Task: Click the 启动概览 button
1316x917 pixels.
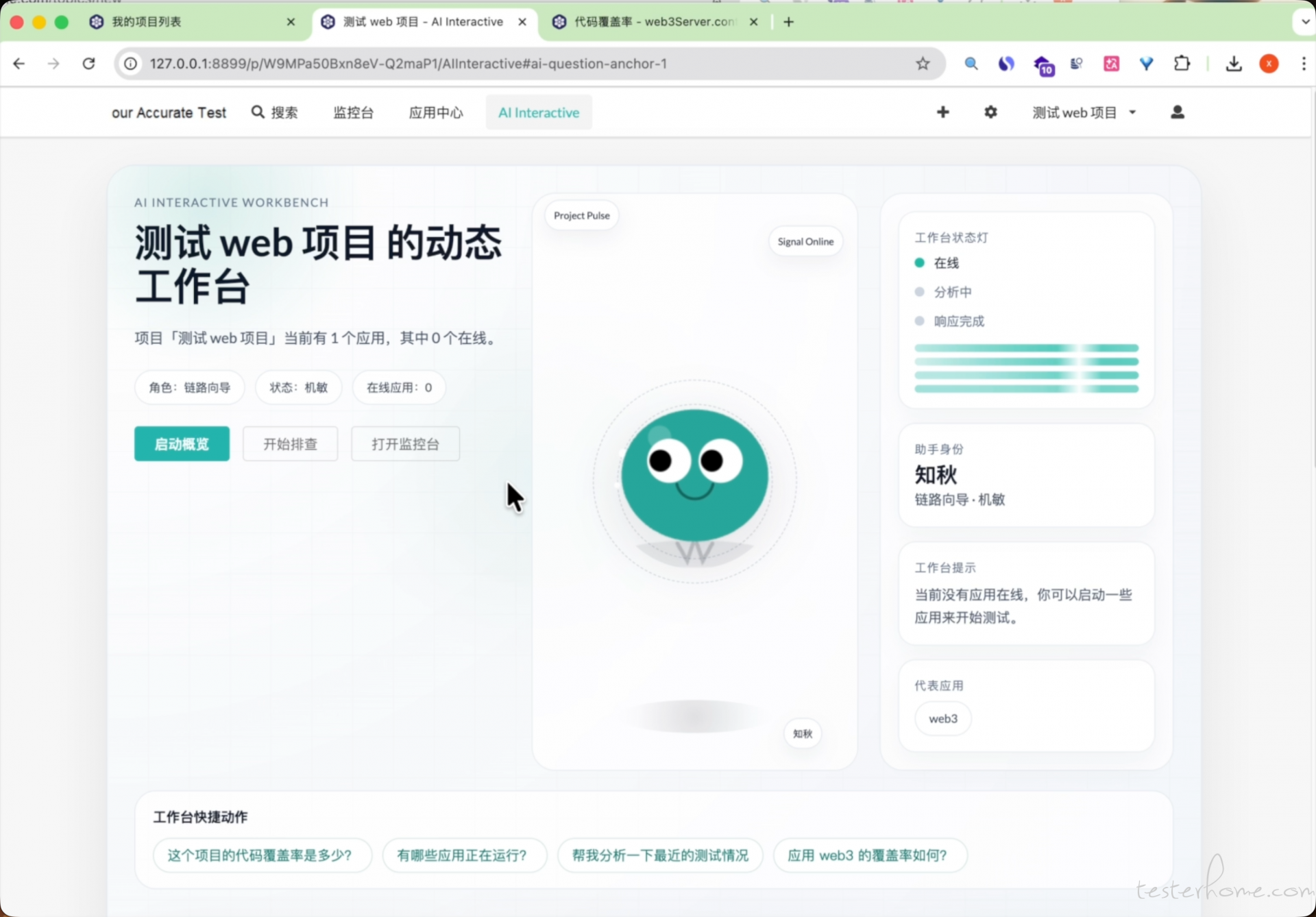Action: point(182,444)
